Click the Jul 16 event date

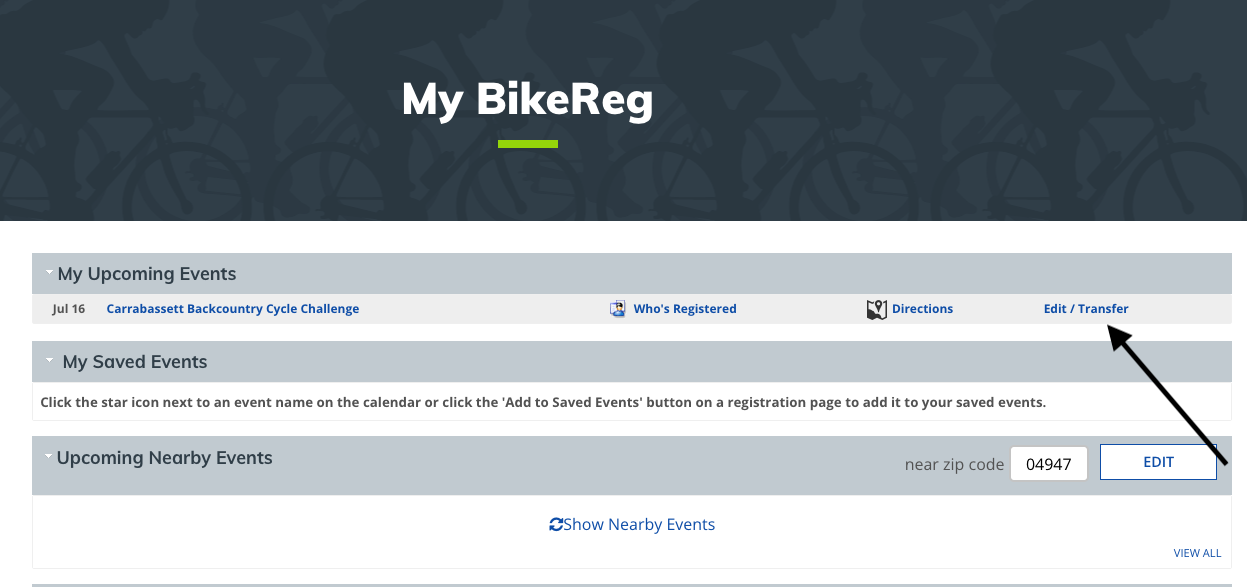69,309
